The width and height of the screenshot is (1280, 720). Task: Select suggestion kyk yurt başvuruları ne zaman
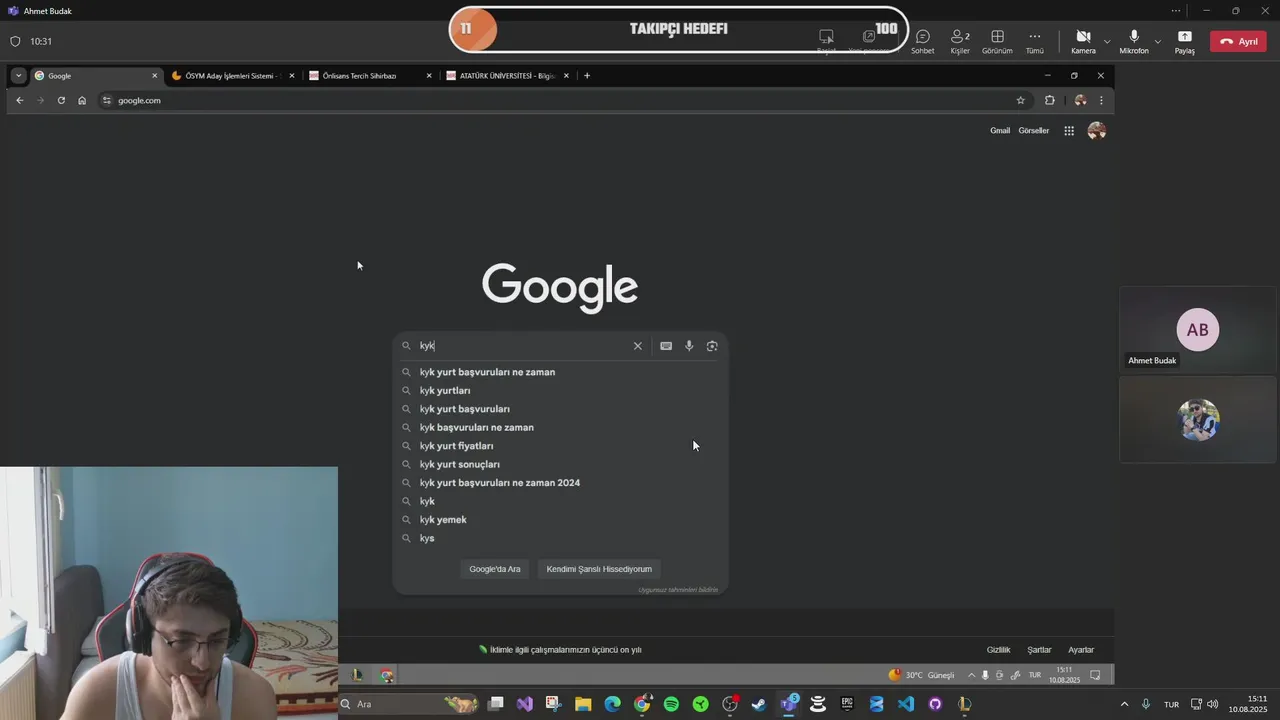pos(560,372)
